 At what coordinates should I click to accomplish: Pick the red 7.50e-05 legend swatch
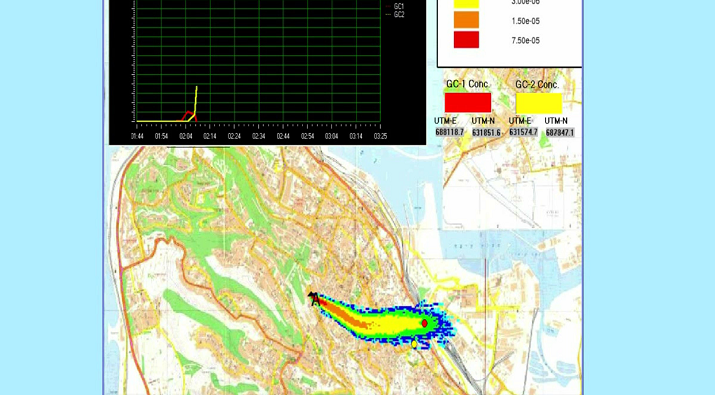[466, 40]
